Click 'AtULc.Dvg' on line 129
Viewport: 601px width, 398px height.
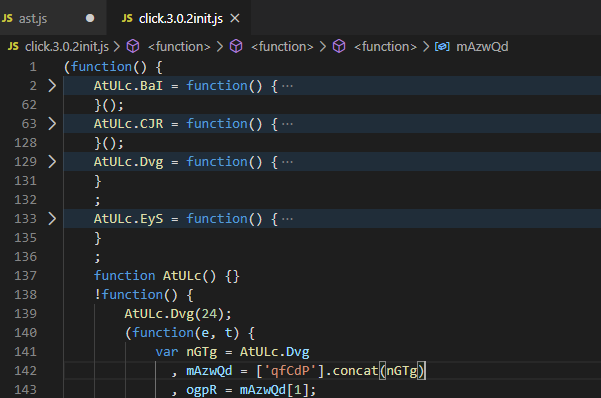(x=128, y=161)
